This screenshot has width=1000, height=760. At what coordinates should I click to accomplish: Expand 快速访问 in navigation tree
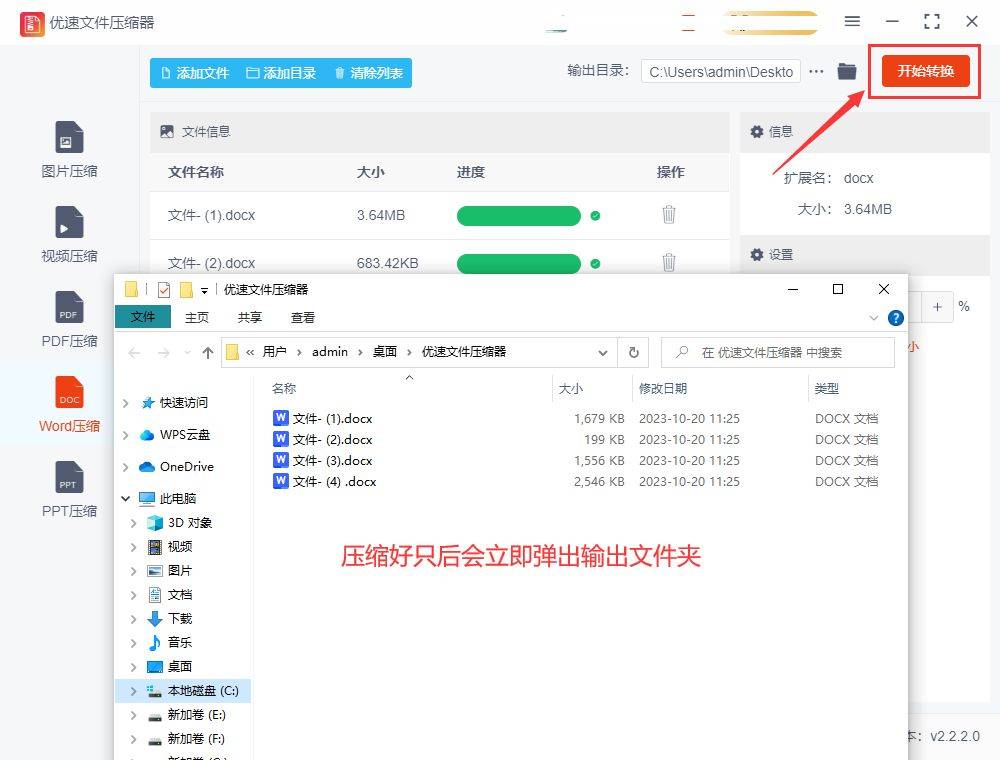(x=126, y=403)
